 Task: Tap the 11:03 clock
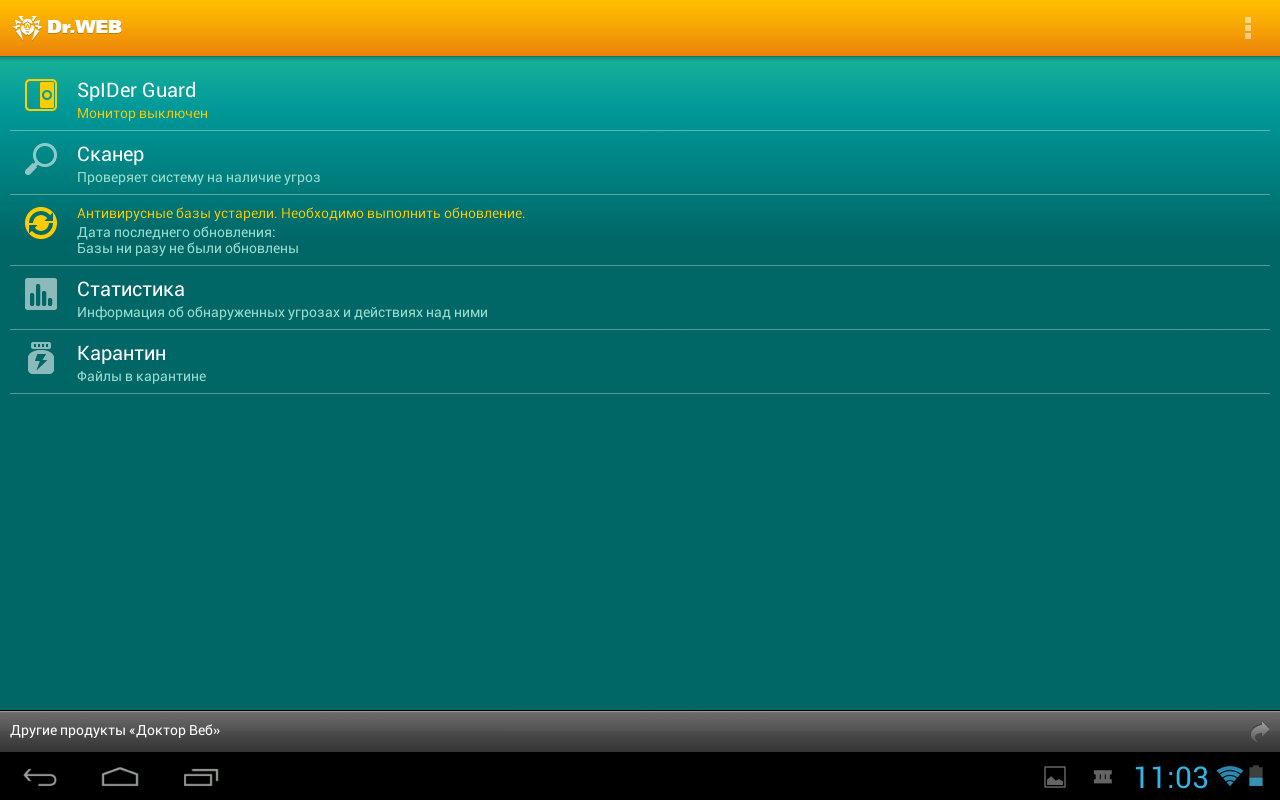1171,777
